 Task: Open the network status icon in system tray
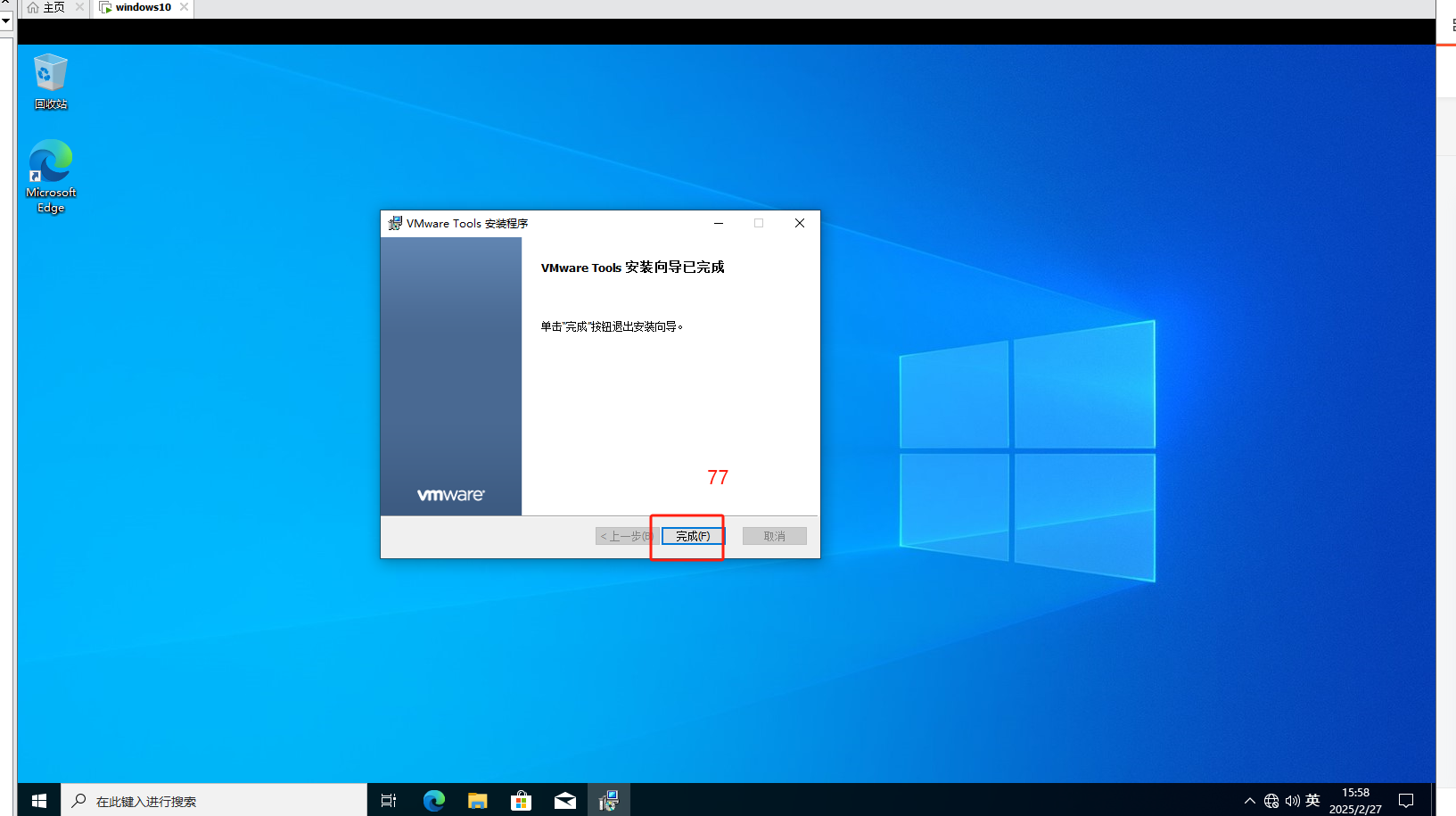pos(1271,800)
